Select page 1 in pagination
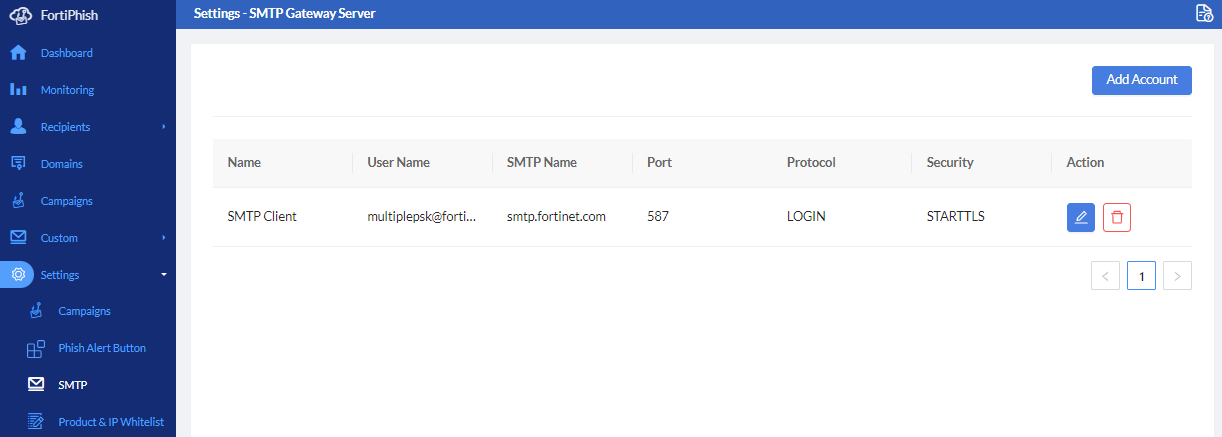Image resolution: width=1222 pixels, height=437 pixels. pyautogui.click(x=1141, y=275)
